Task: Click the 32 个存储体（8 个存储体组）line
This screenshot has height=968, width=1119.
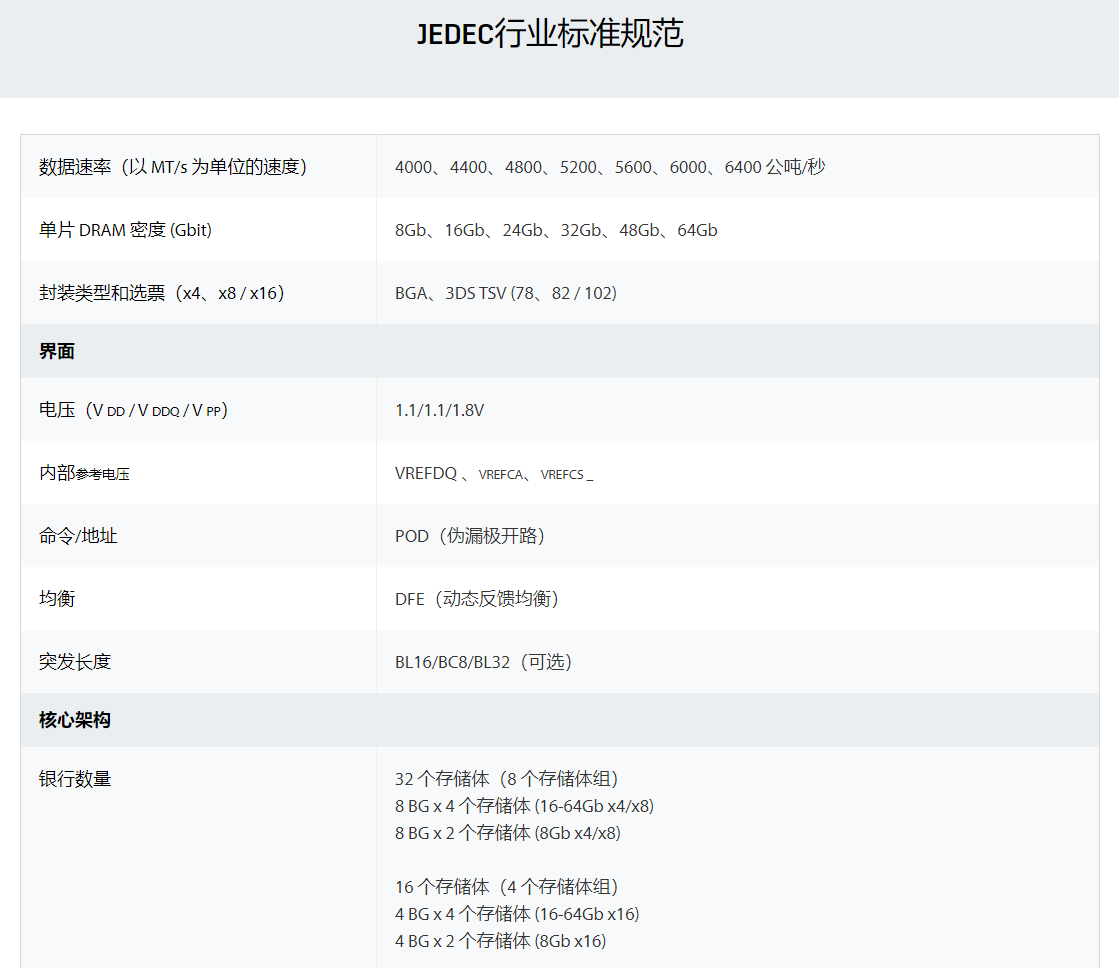Action: pyautogui.click(x=507, y=779)
